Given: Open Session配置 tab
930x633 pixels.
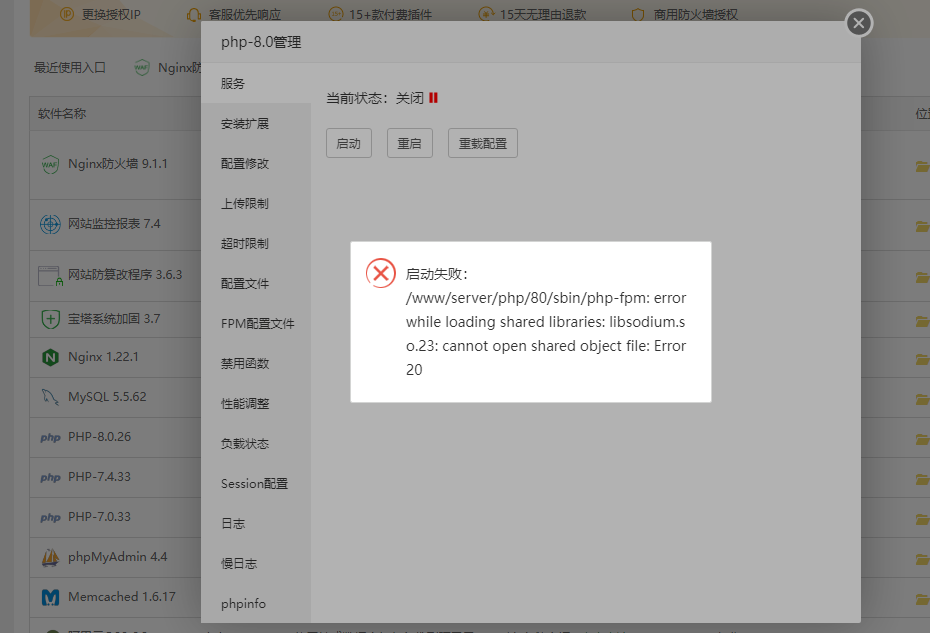Looking at the screenshot, I should point(256,484).
